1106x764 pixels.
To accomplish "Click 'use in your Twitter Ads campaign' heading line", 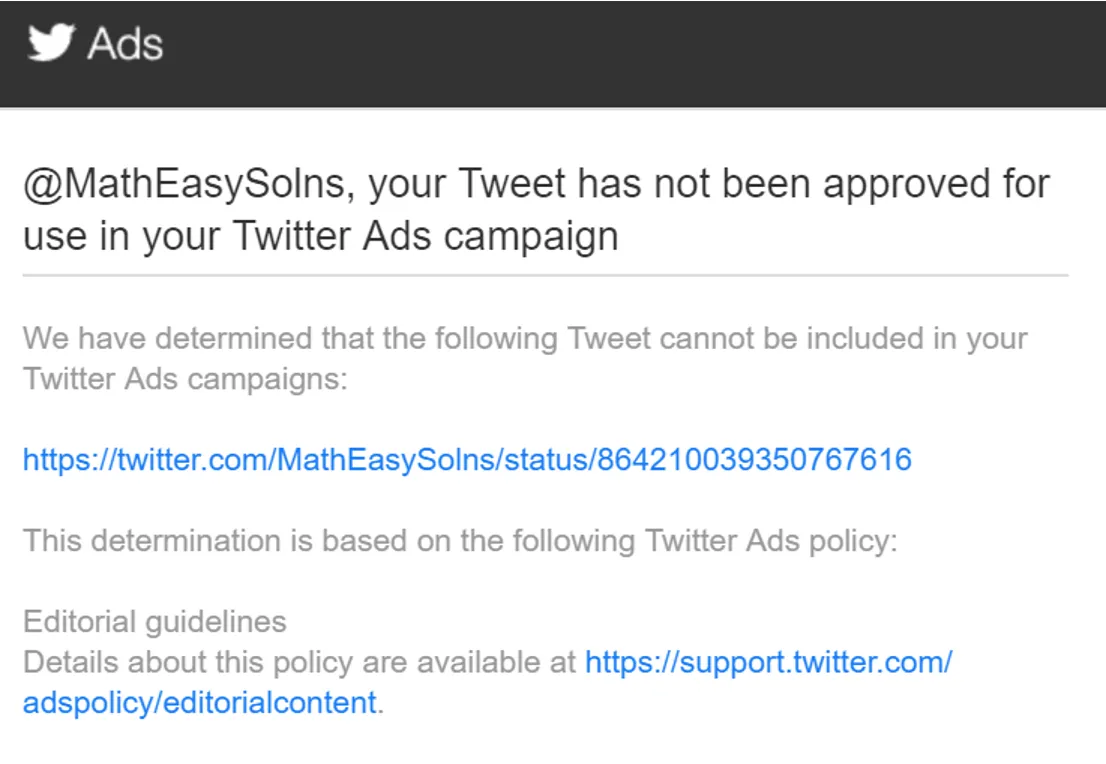I will click(321, 236).
